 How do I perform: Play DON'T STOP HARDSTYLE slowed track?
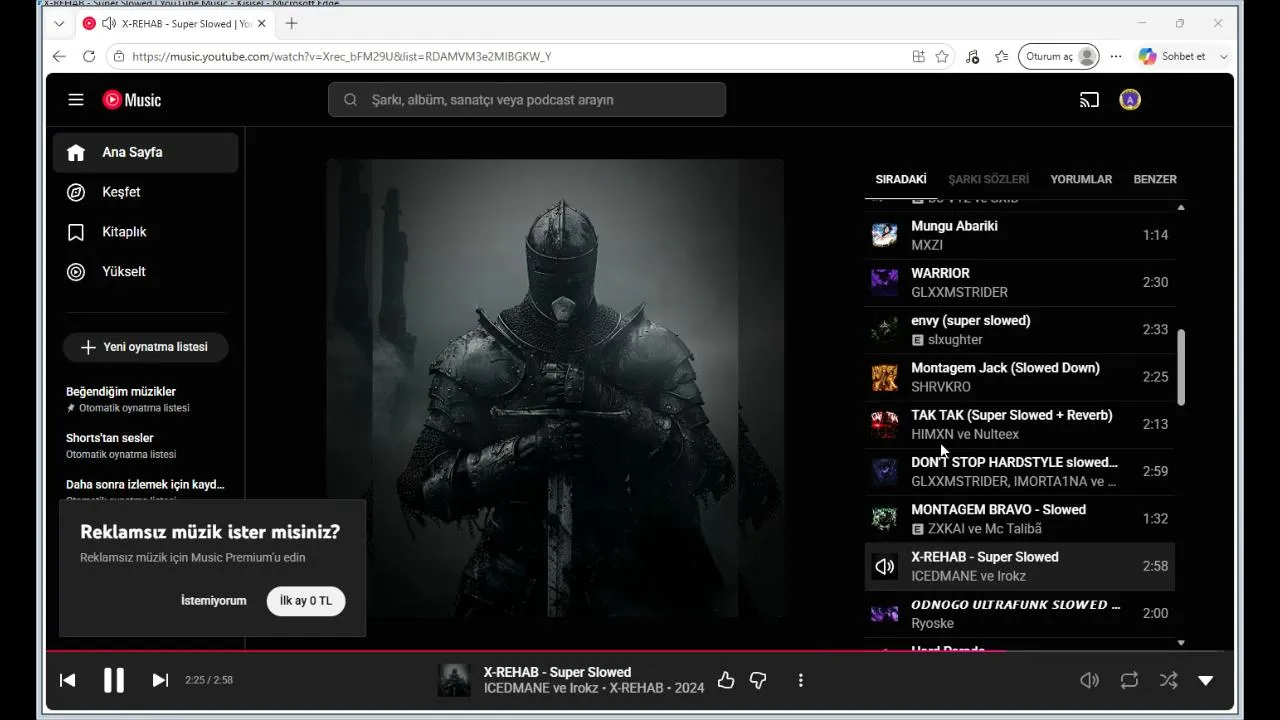[x=1020, y=471]
